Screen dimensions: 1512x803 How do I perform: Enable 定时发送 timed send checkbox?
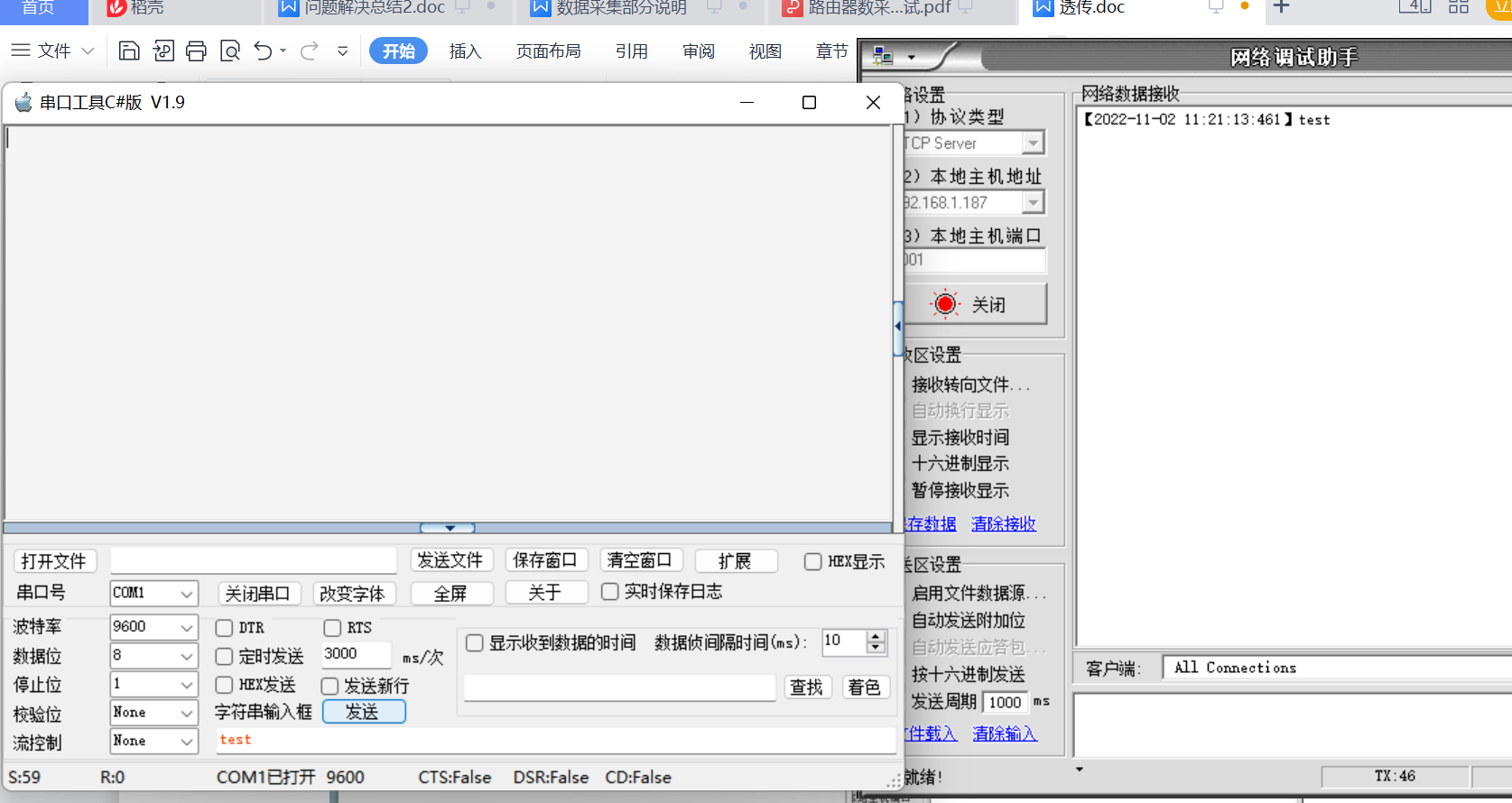225,657
